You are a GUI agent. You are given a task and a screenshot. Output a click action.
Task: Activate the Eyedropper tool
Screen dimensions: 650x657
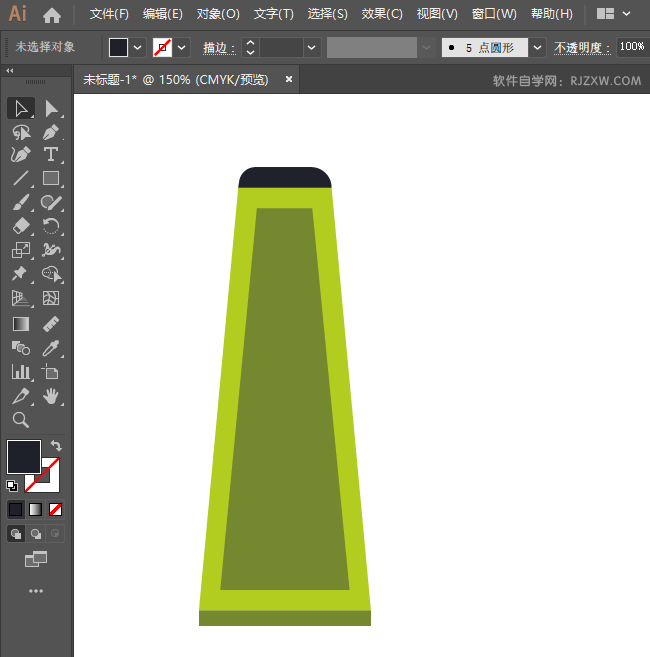(51, 347)
